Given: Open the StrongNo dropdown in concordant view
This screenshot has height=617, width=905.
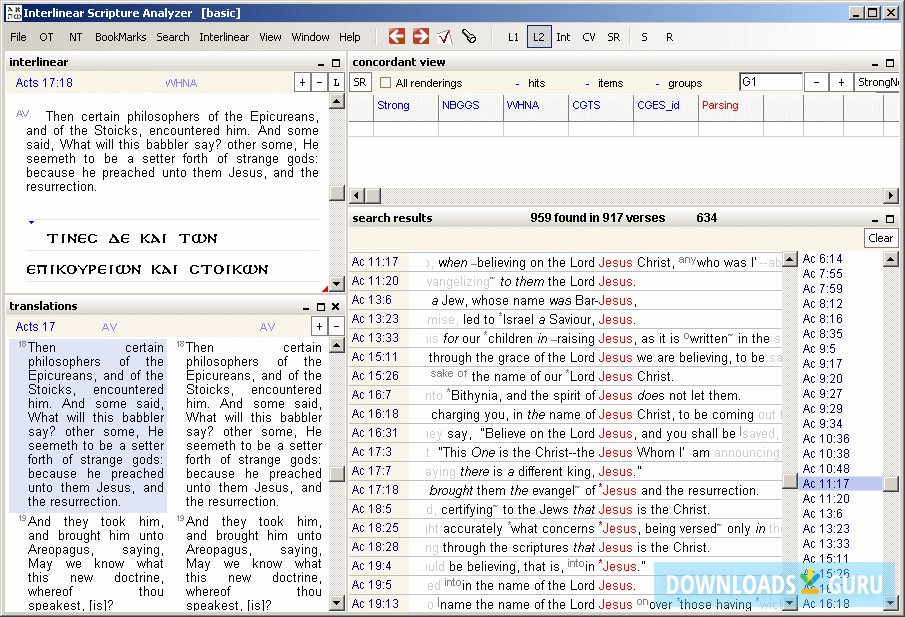Looking at the screenshot, I should [x=877, y=82].
